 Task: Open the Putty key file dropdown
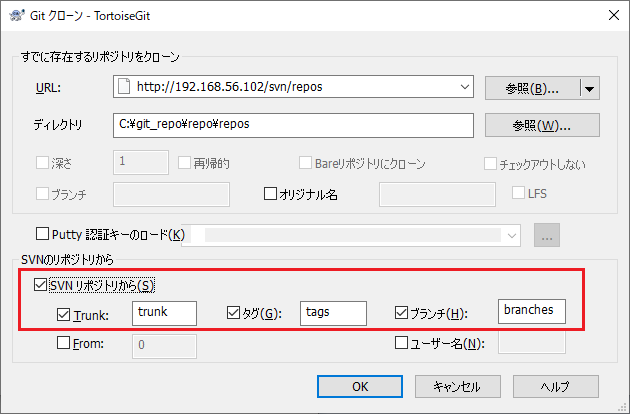pos(511,236)
